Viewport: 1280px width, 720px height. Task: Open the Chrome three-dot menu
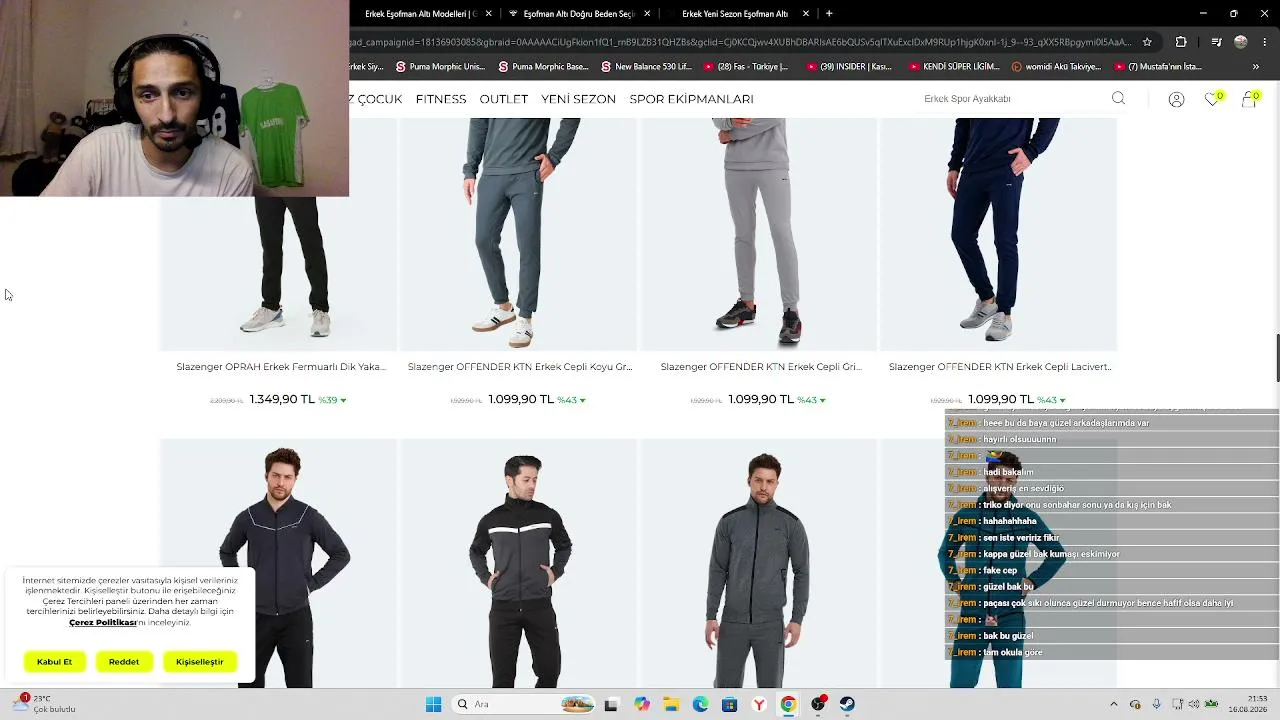tap(1264, 42)
